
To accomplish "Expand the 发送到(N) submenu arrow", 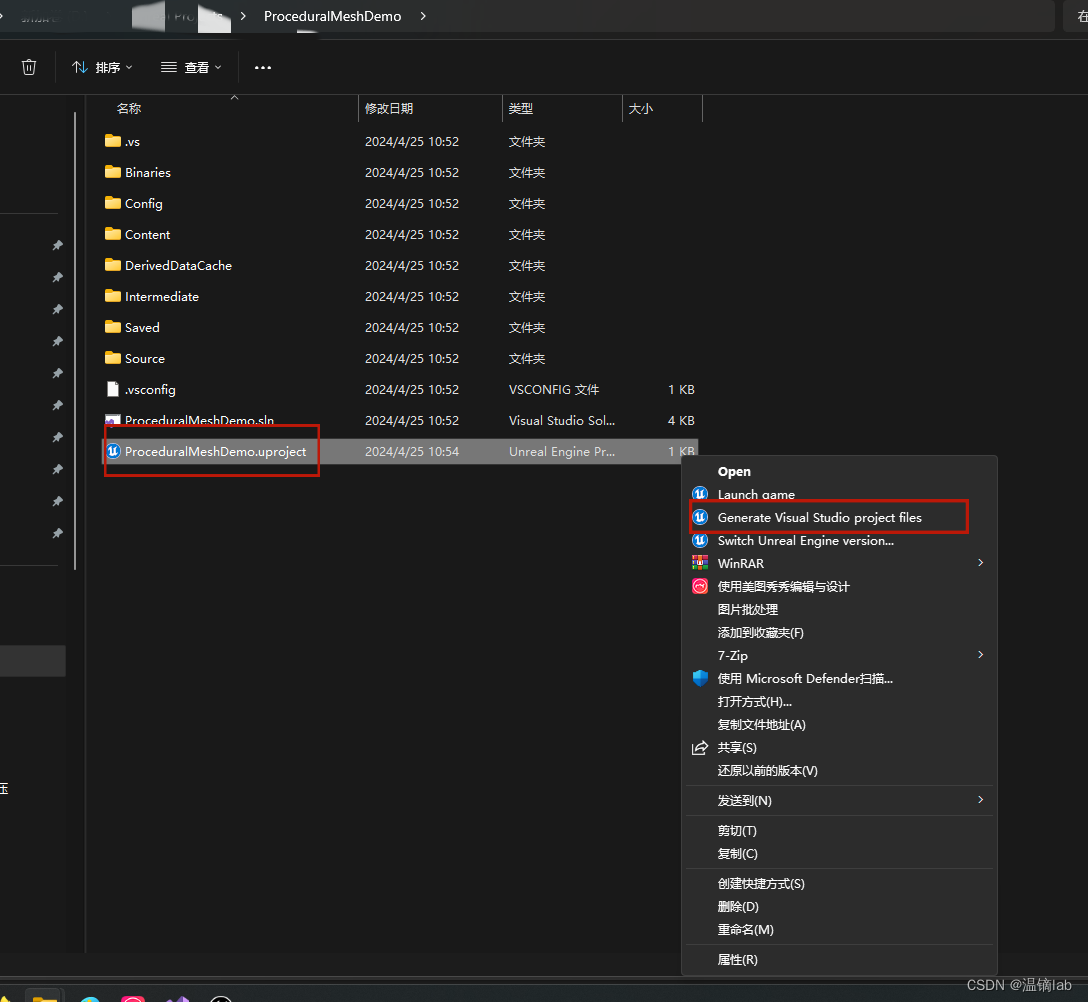I will click(x=980, y=799).
